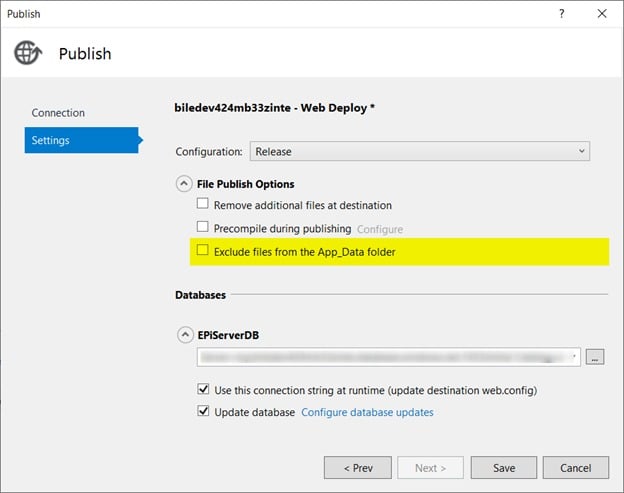Toggle Exclude files from App_Data folder
Viewport: 624px width, 493px height.
[x=203, y=251]
